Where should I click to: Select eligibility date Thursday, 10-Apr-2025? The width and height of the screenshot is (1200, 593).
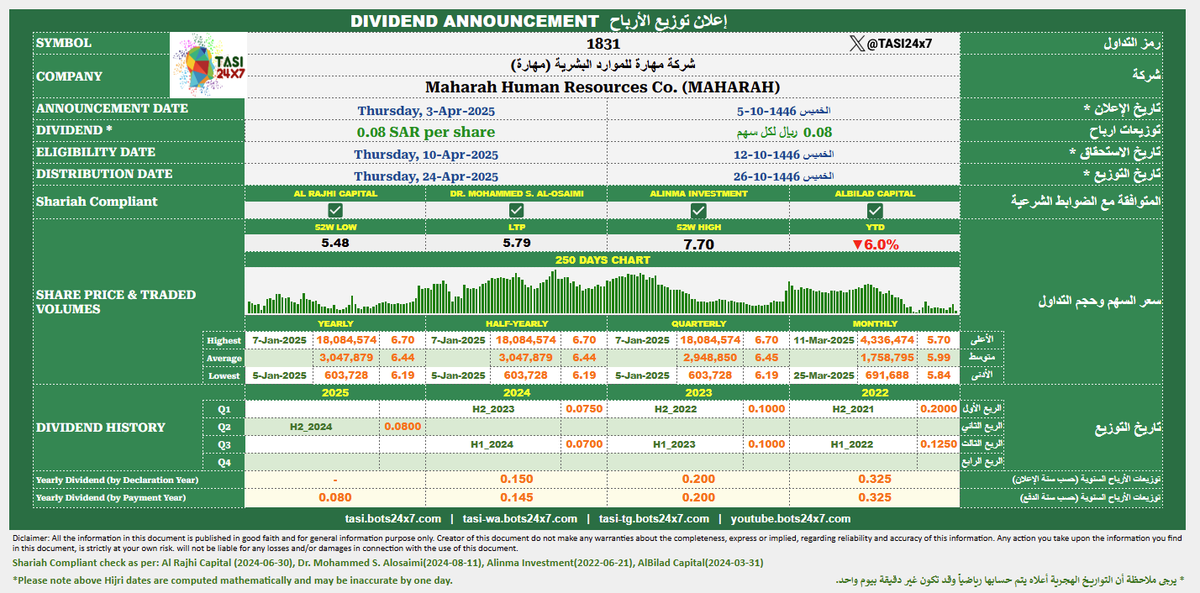coord(425,153)
